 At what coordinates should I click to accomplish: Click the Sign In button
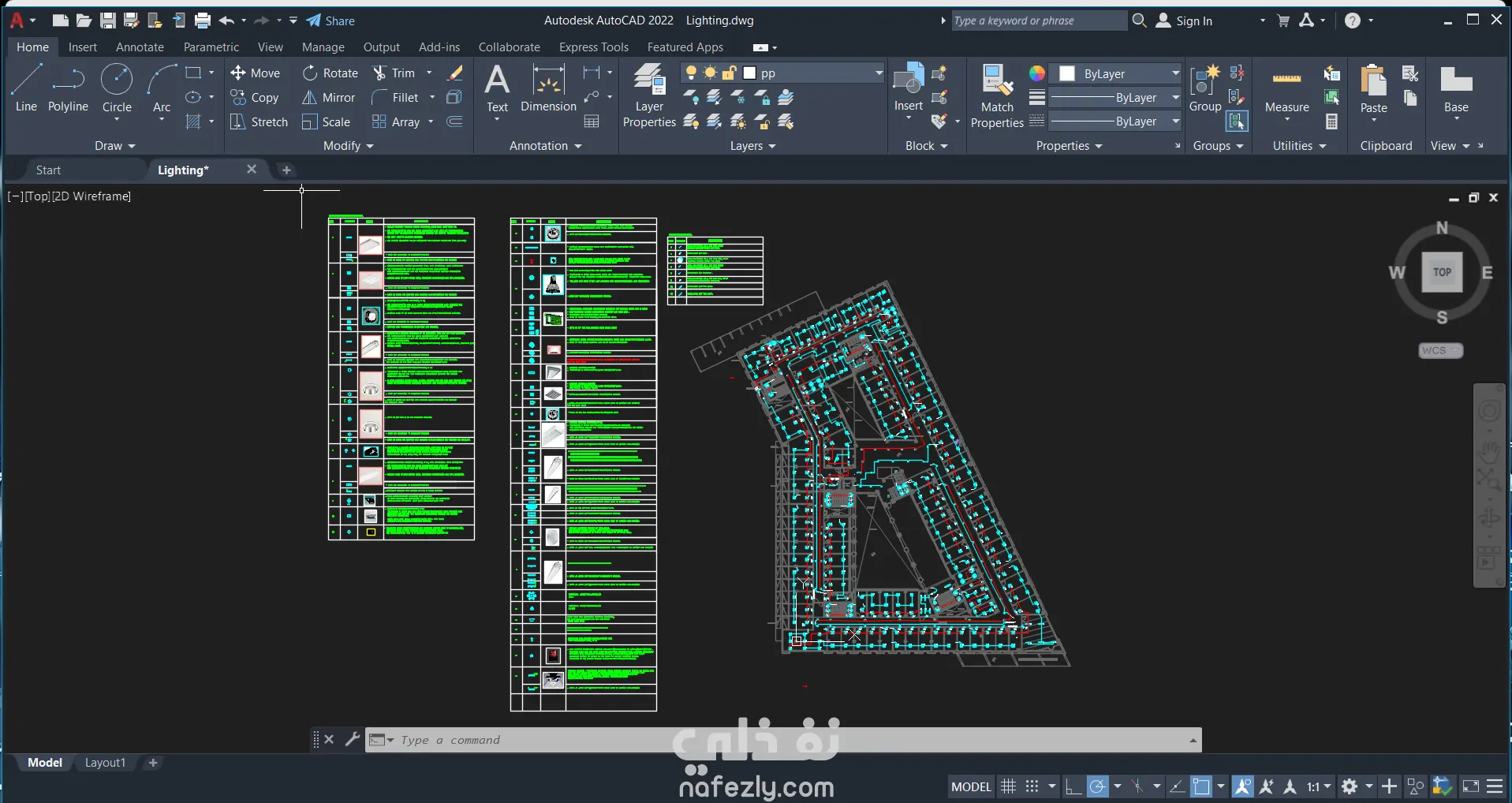(x=1185, y=21)
